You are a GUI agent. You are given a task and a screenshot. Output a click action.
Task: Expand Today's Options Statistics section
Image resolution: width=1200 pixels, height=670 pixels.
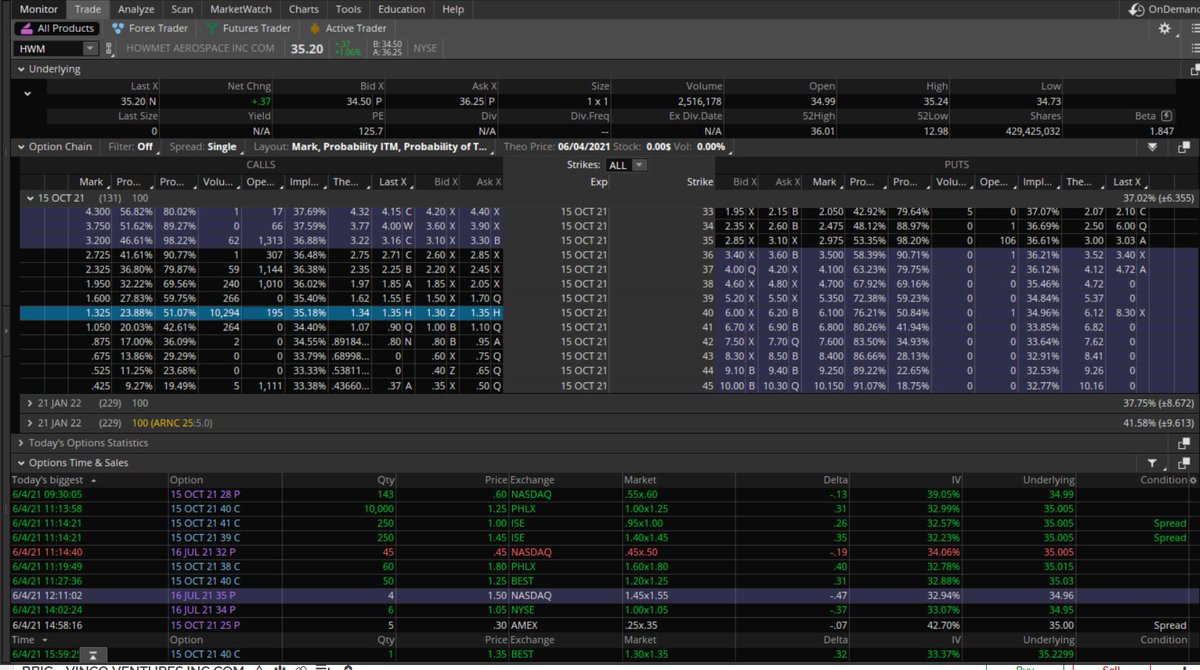(x=21, y=443)
